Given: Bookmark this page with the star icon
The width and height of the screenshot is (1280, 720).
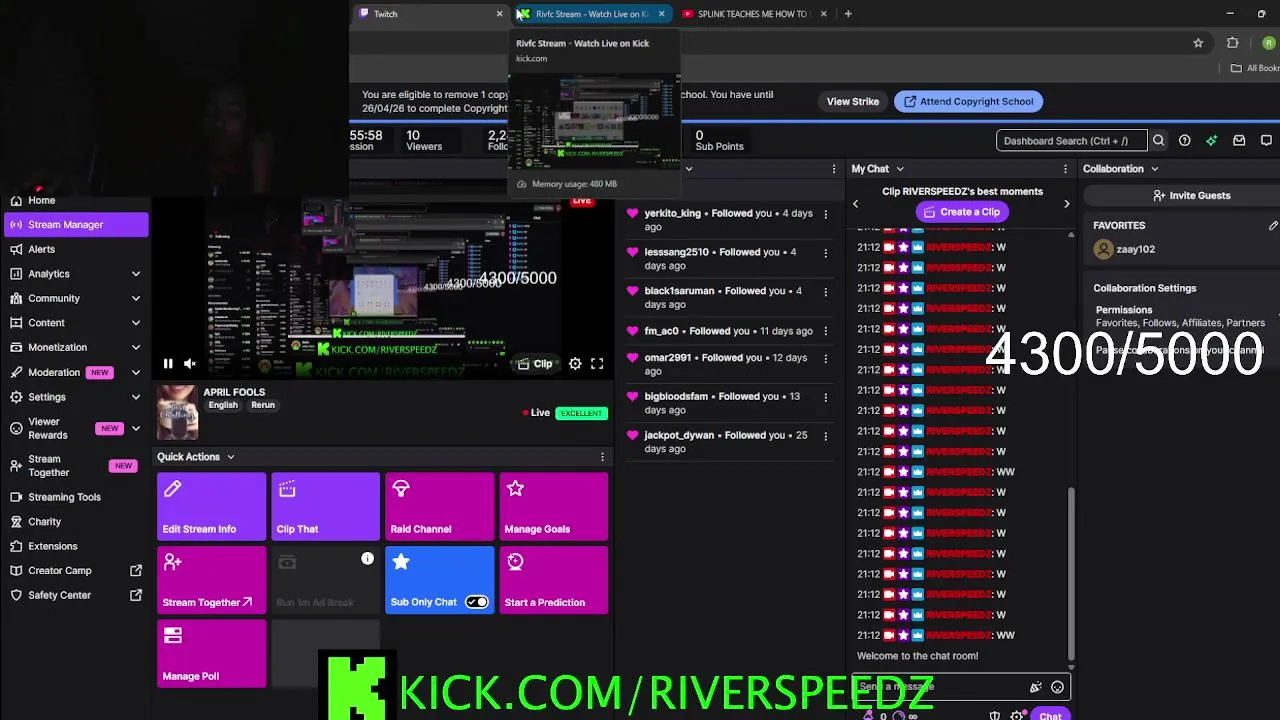Looking at the screenshot, I should pos(1198,43).
